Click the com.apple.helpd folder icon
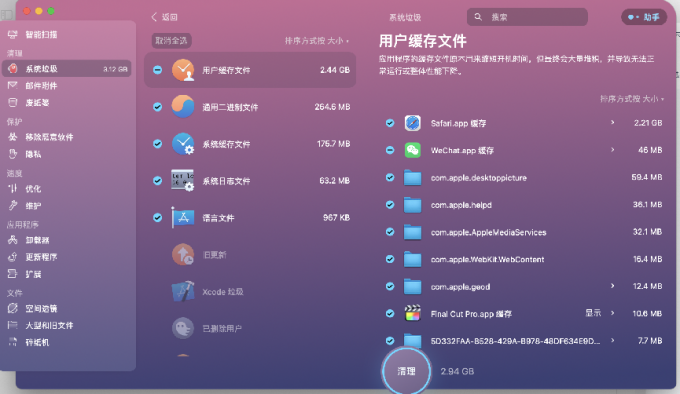 [412, 205]
